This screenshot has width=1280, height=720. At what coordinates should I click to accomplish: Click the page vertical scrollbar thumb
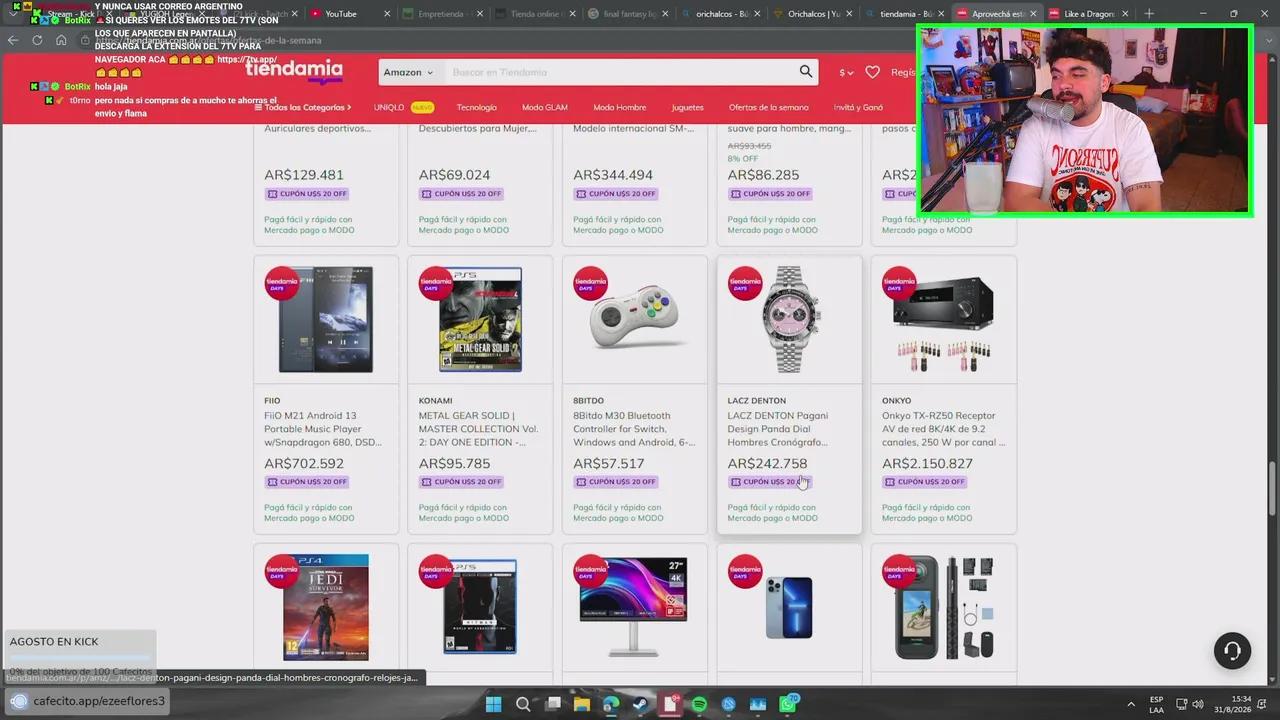tap(1272, 487)
